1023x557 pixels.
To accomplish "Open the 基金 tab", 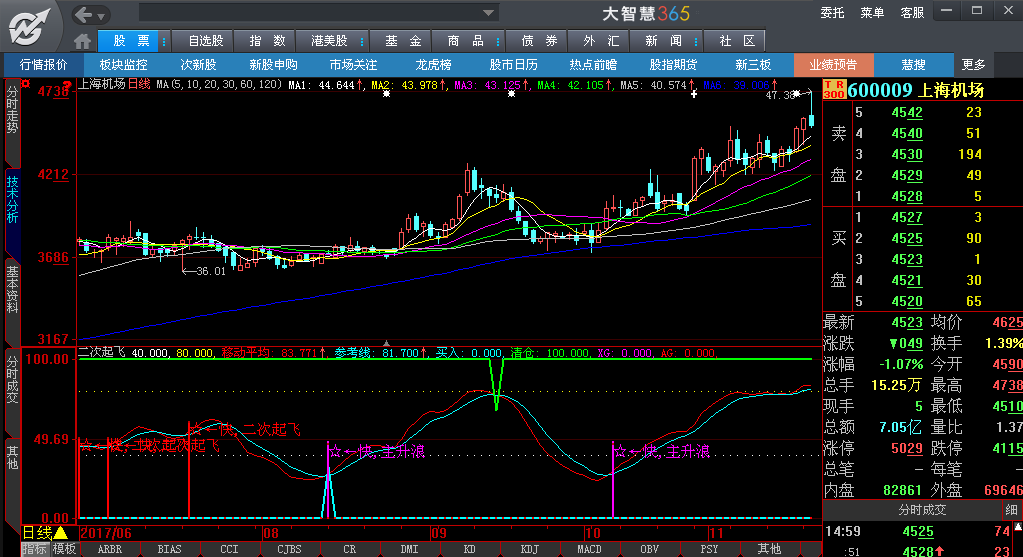I will click(403, 41).
